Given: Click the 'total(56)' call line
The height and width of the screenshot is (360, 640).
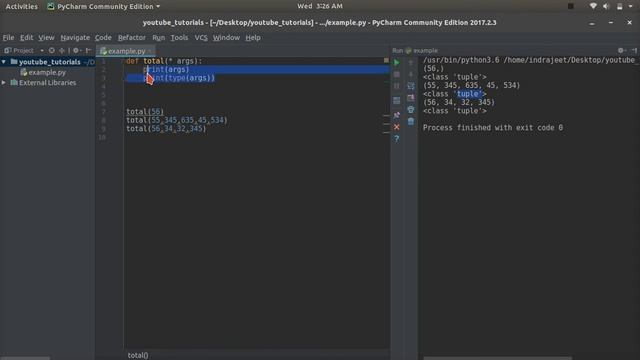Looking at the screenshot, I should pos(145,111).
